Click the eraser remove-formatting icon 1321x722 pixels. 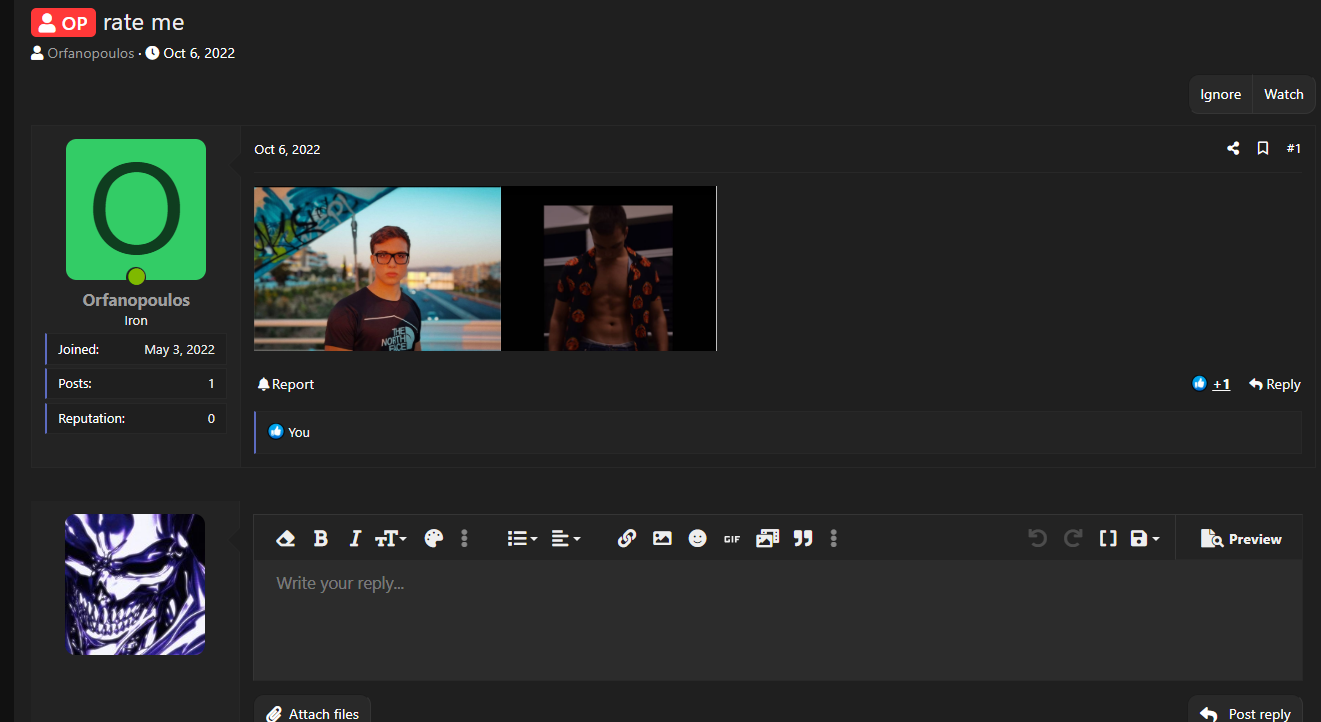[x=285, y=539]
